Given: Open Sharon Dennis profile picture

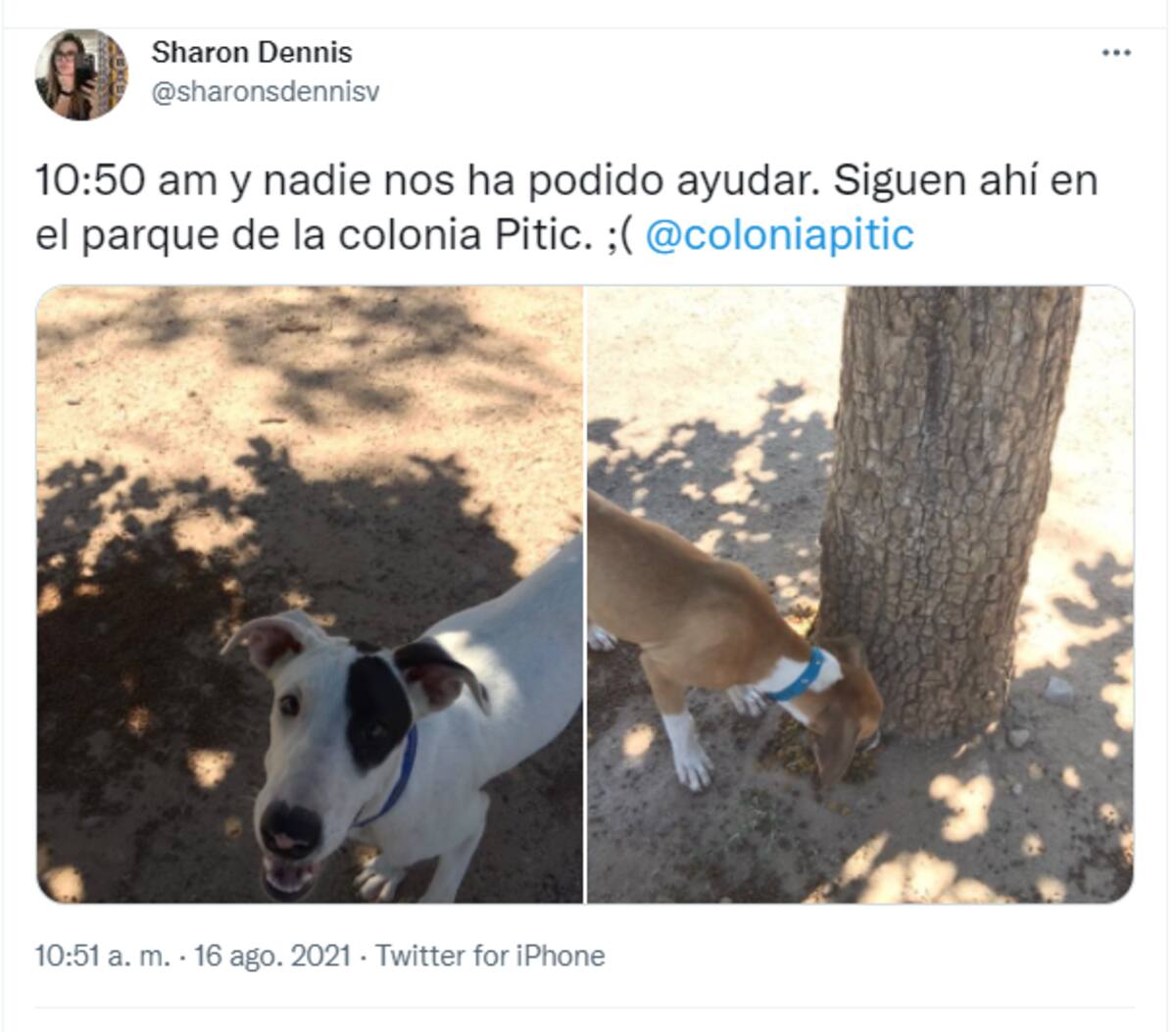Looking at the screenshot, I should click(x=81, y=74).
